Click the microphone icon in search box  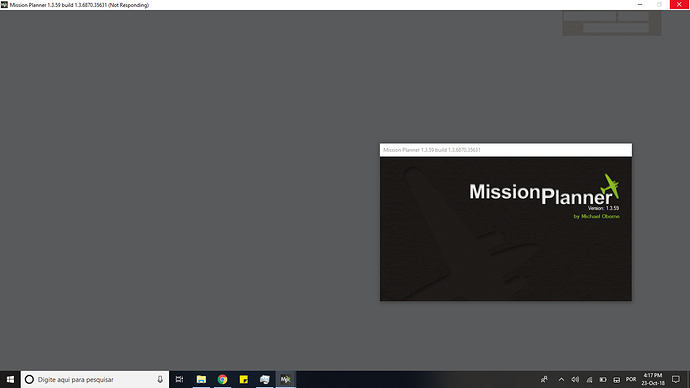pyautogui.click(x=160, y=379)
